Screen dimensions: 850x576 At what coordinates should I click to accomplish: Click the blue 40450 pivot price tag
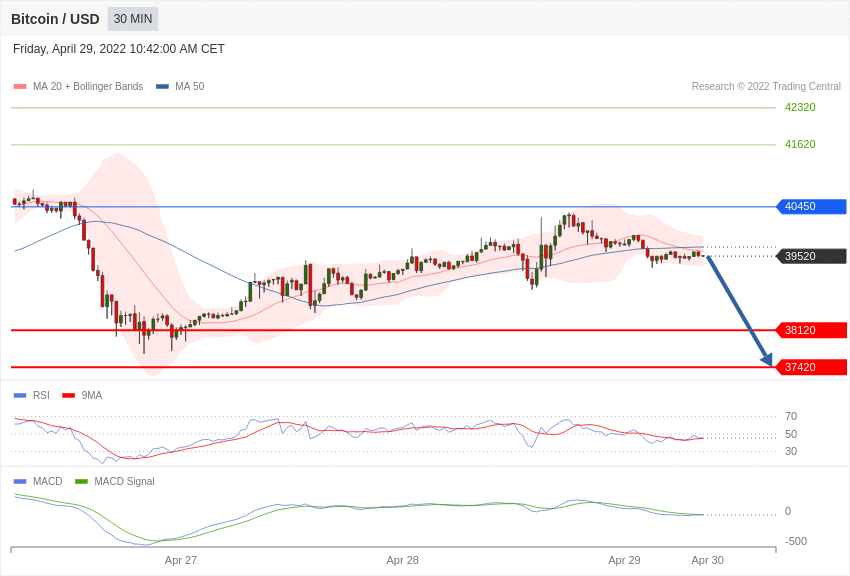point(811,206)
